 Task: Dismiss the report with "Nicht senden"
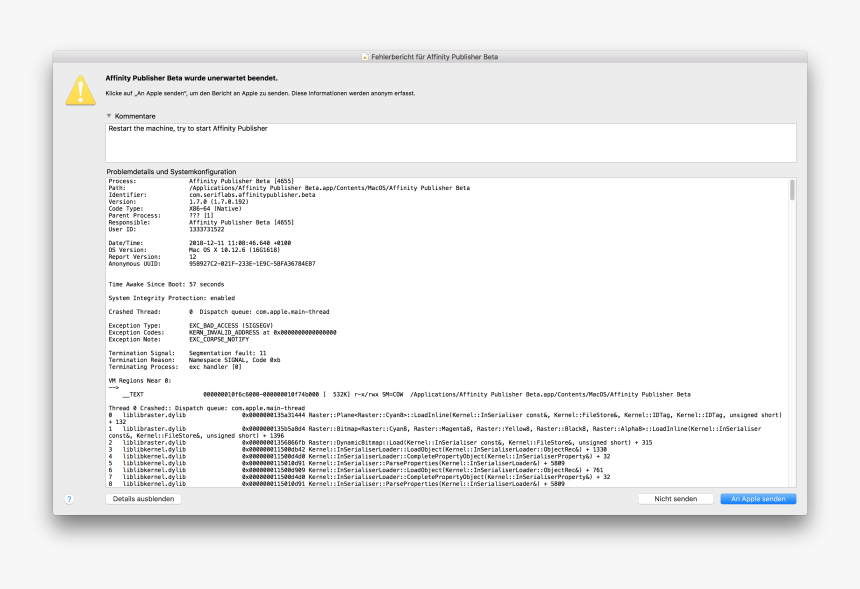tap(675, 498)
